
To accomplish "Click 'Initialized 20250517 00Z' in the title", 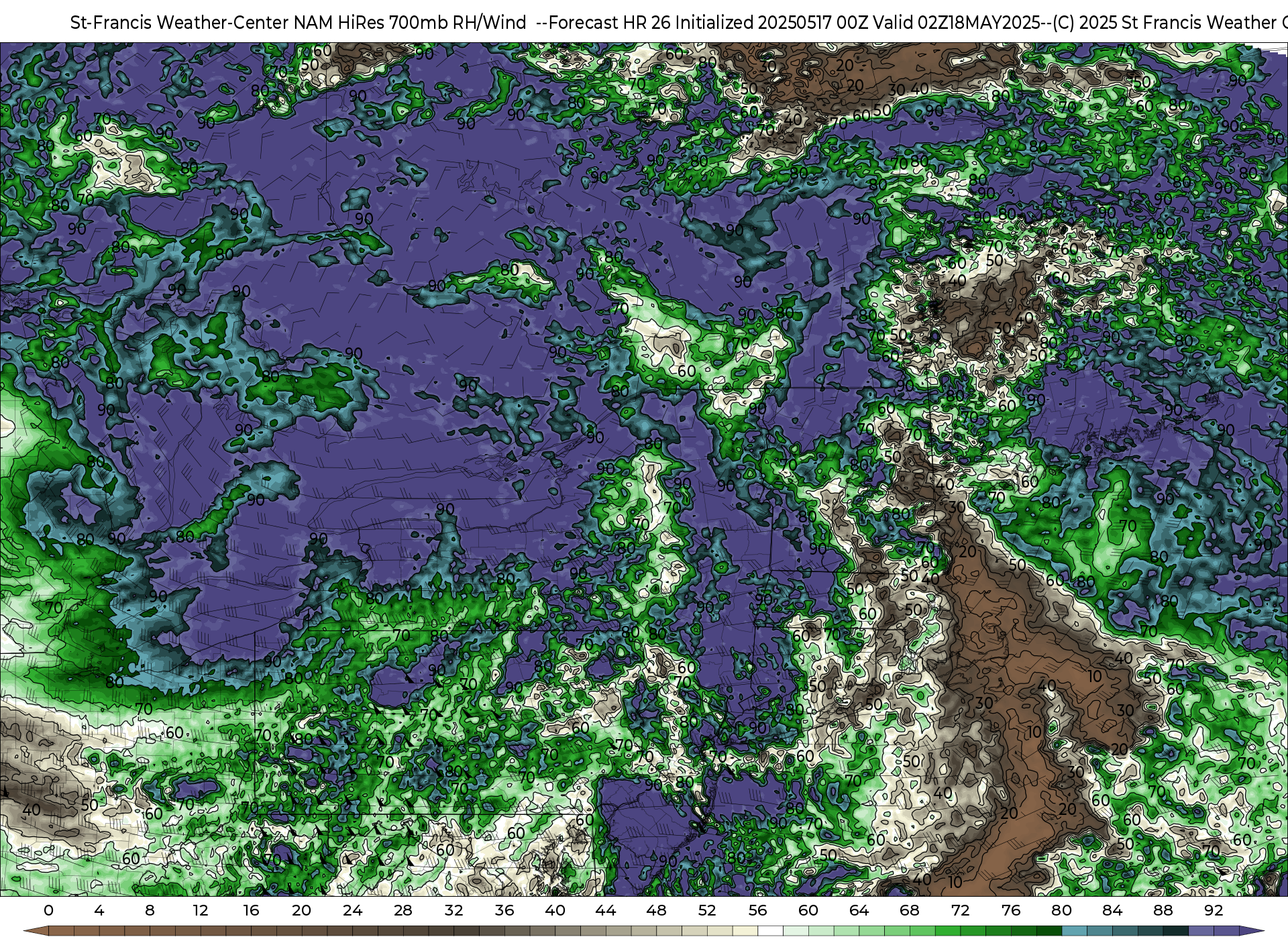I will click(x=771, y=23).
